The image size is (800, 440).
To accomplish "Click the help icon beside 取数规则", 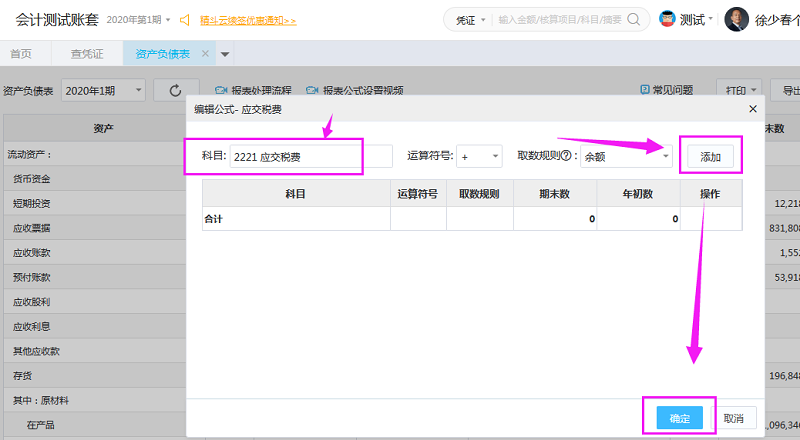I will [x=566, y=156].
